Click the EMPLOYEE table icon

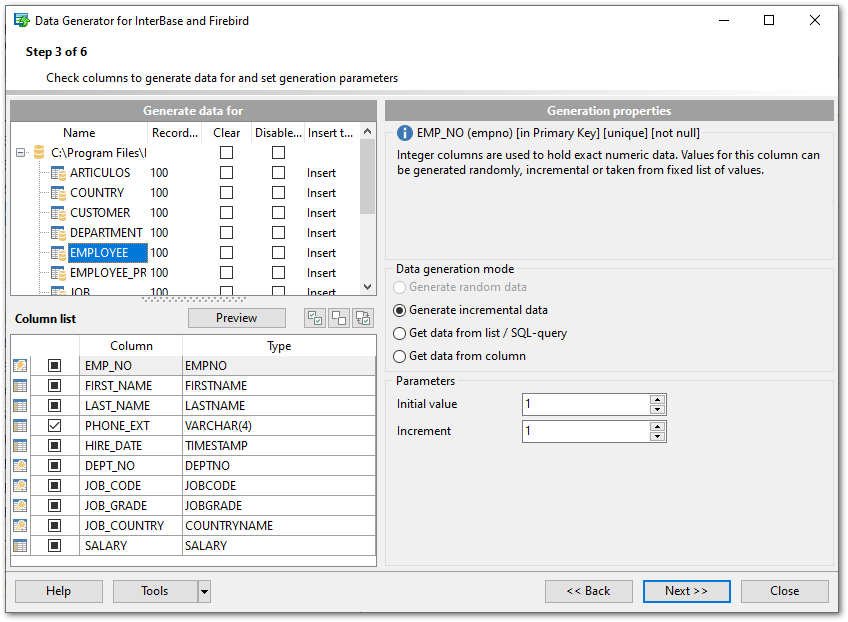click(58, 253)
